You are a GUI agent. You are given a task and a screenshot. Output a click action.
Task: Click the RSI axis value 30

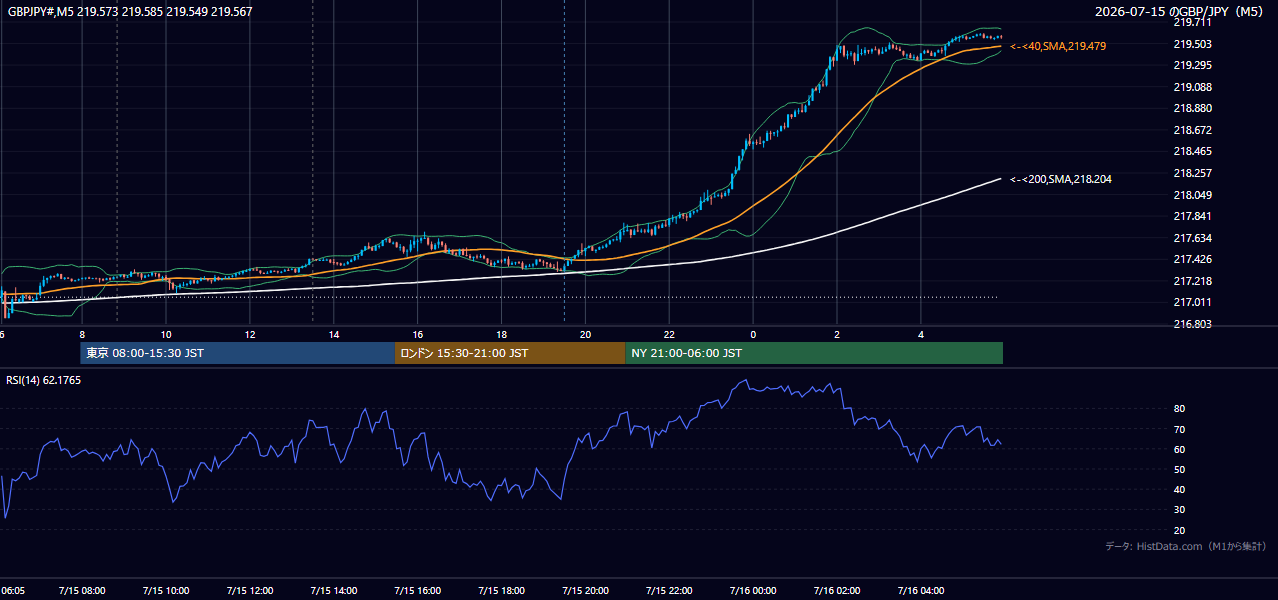[x=1179, y=510]
